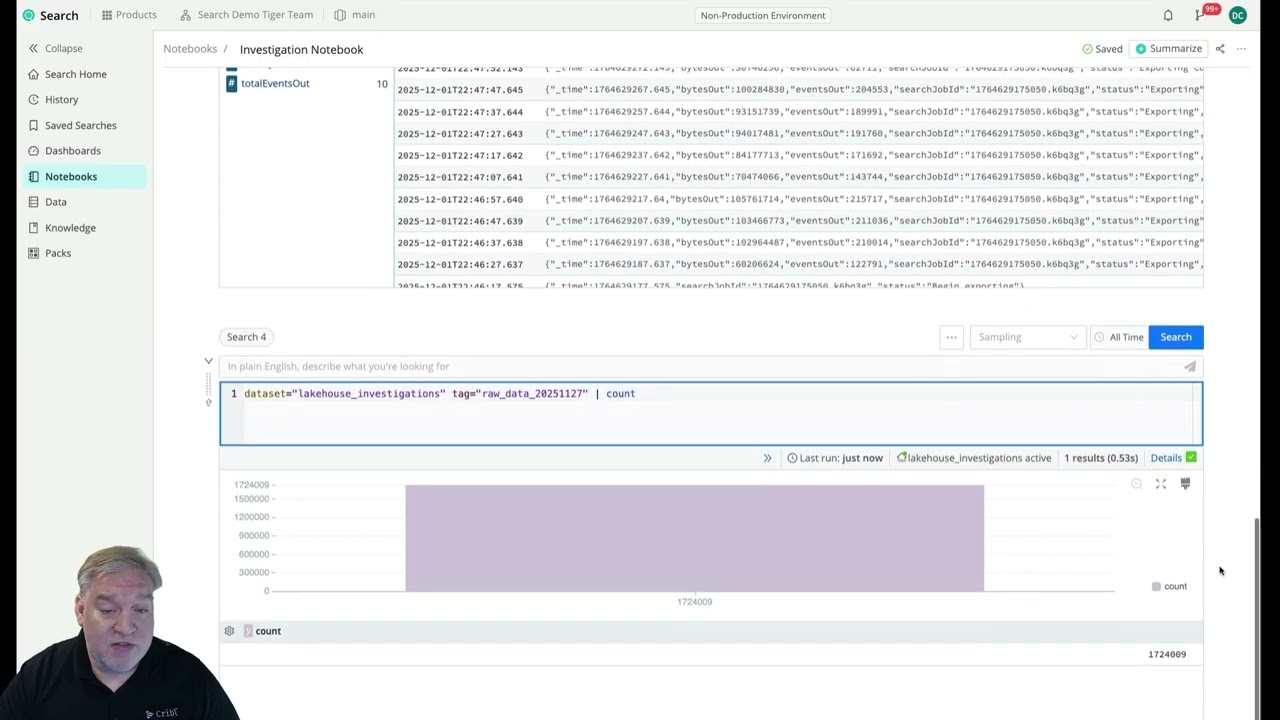This screenshot has height=720, width=1280.
Task: Open the notifications bell
Action: [x=1168, y=15]
